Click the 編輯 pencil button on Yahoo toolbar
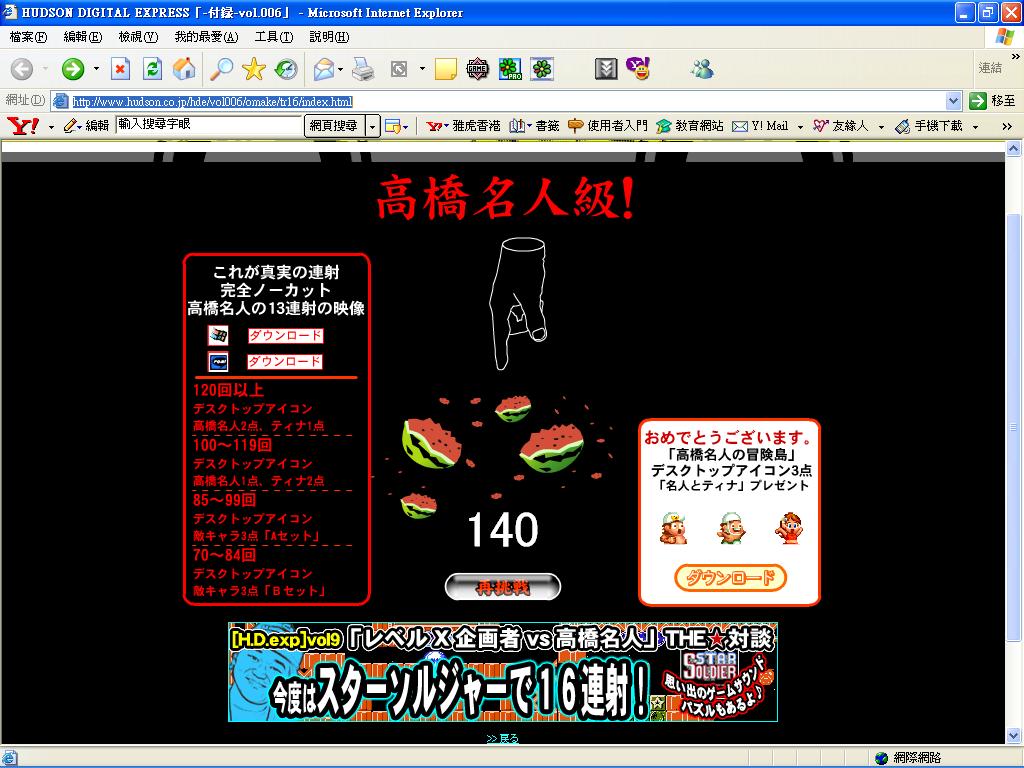The width and height of the screenshot is (1024, 768). pos(86,125)
